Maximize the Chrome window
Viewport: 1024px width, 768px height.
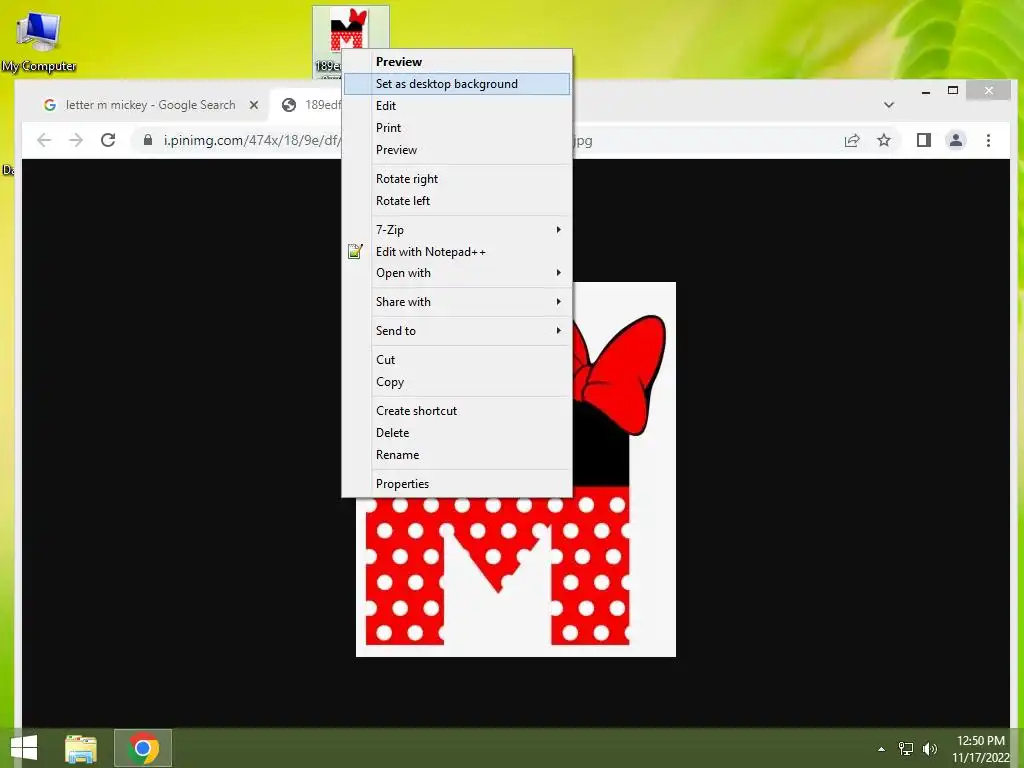pos(953,91)
